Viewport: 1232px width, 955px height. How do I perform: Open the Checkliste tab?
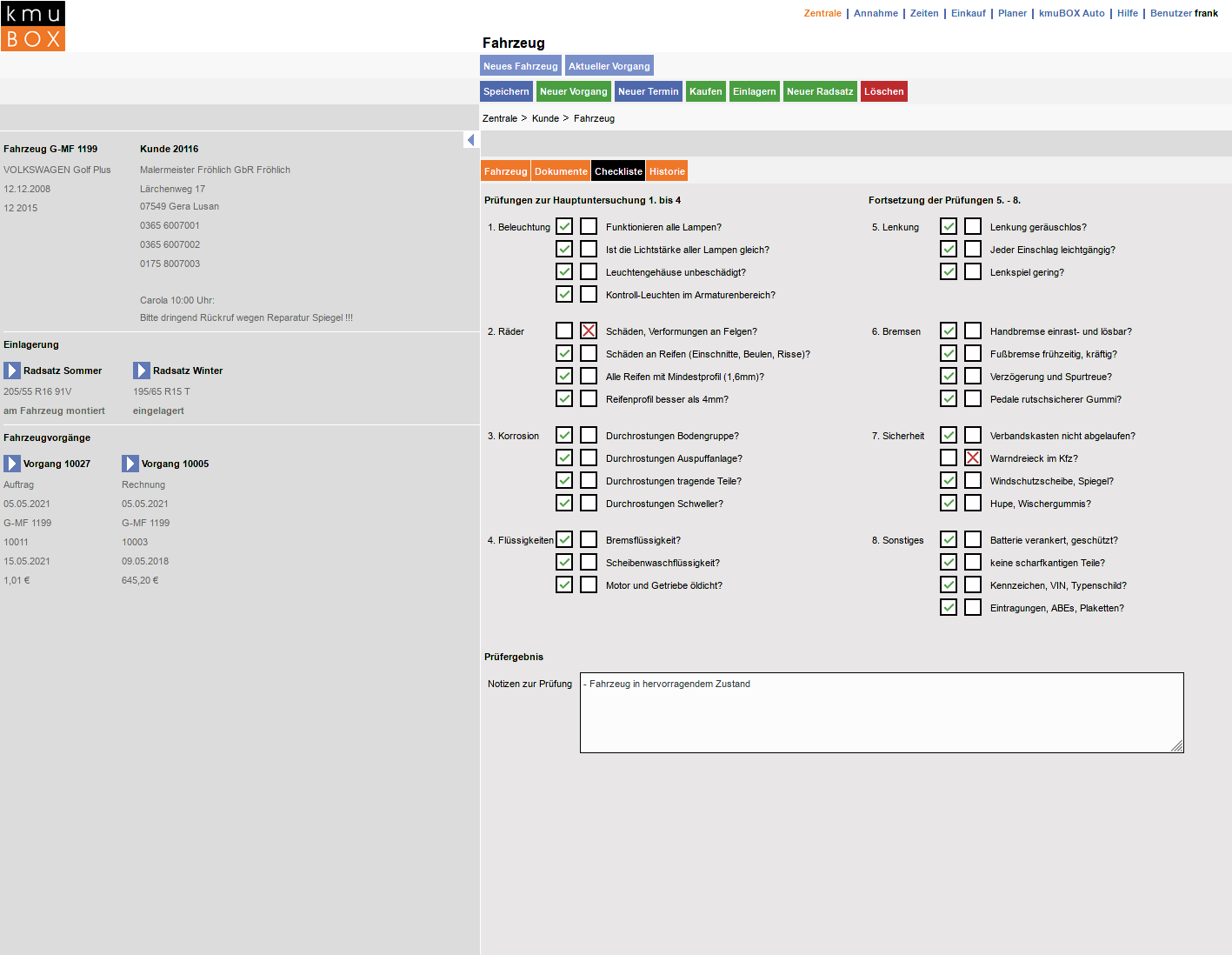618,171
